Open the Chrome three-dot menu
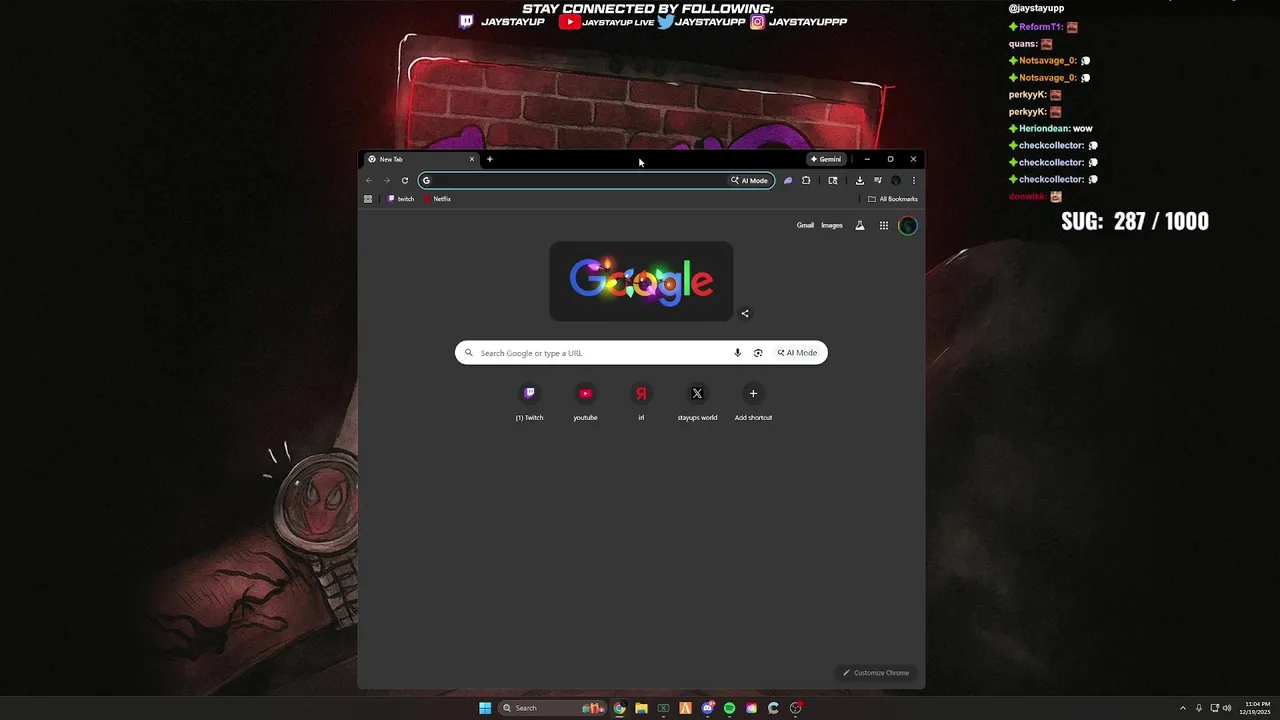Viewport: 1280px width, 720px height. point(913,181)
